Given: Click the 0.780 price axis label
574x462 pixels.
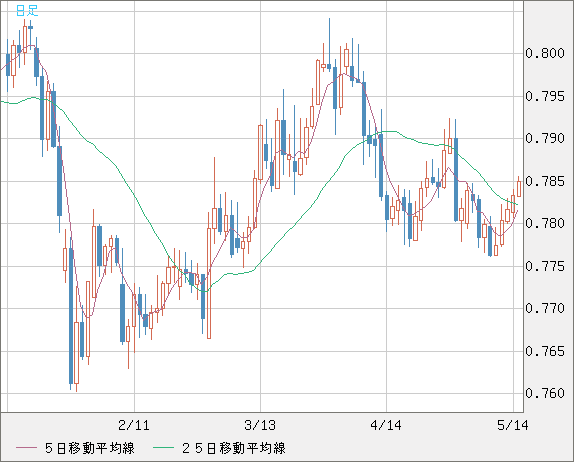Looking at the screenshot, I should [x=545, y=223].
